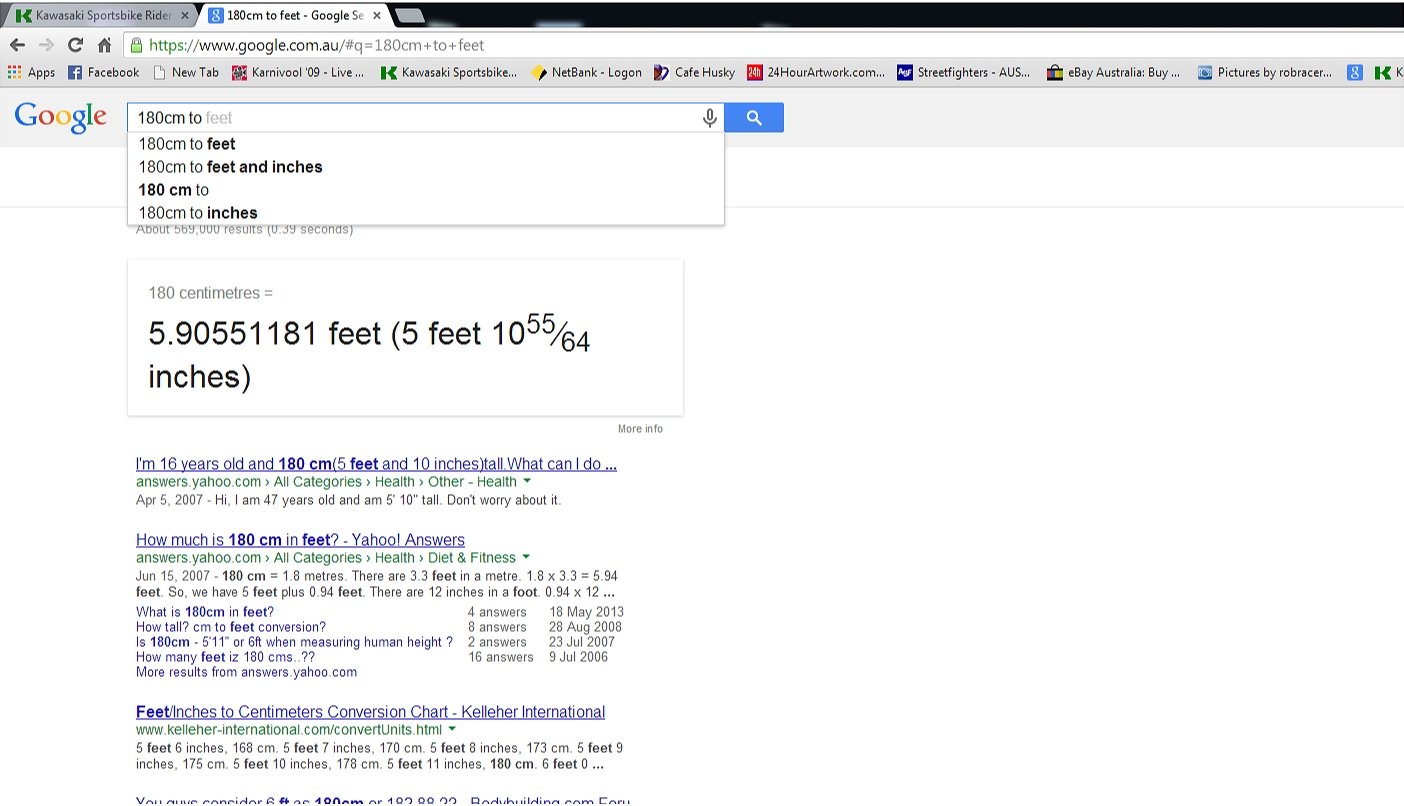
Task: Close the Kawasaki Sportsbike Rider tab
Action: click(x=185, y=16)
